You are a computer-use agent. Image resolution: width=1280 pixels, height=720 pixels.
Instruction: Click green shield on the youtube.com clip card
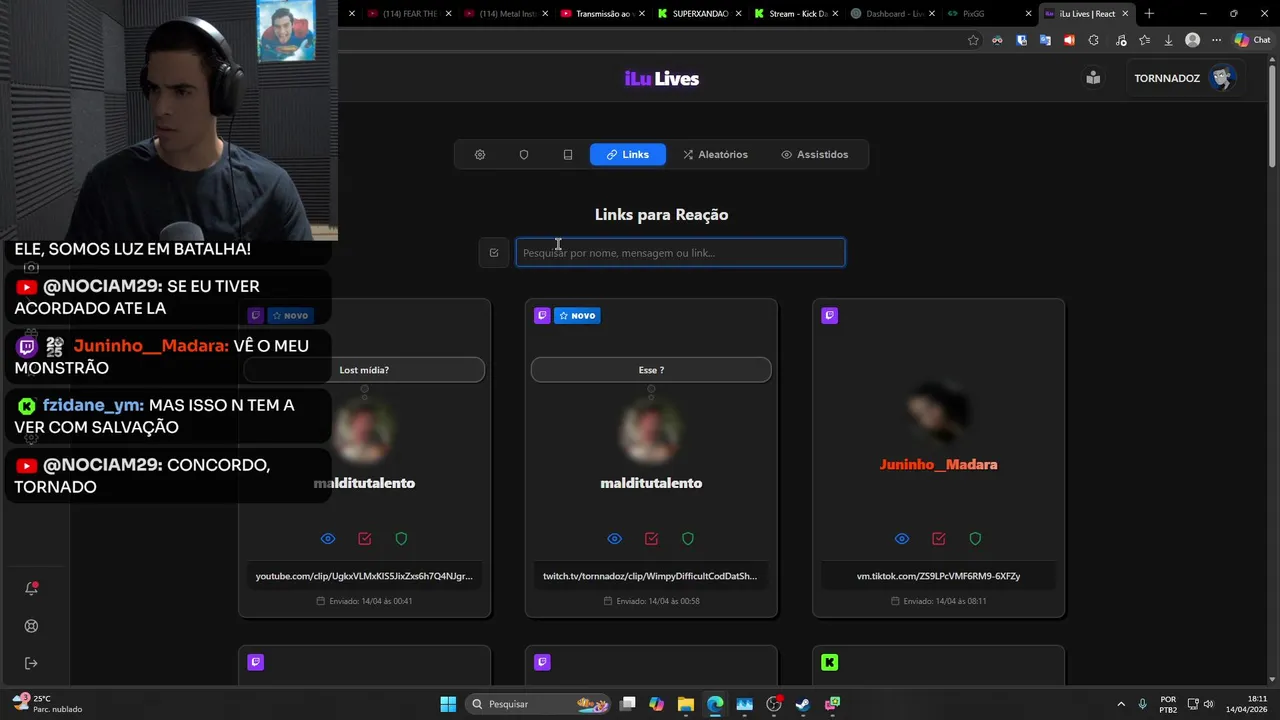[401, 539]
